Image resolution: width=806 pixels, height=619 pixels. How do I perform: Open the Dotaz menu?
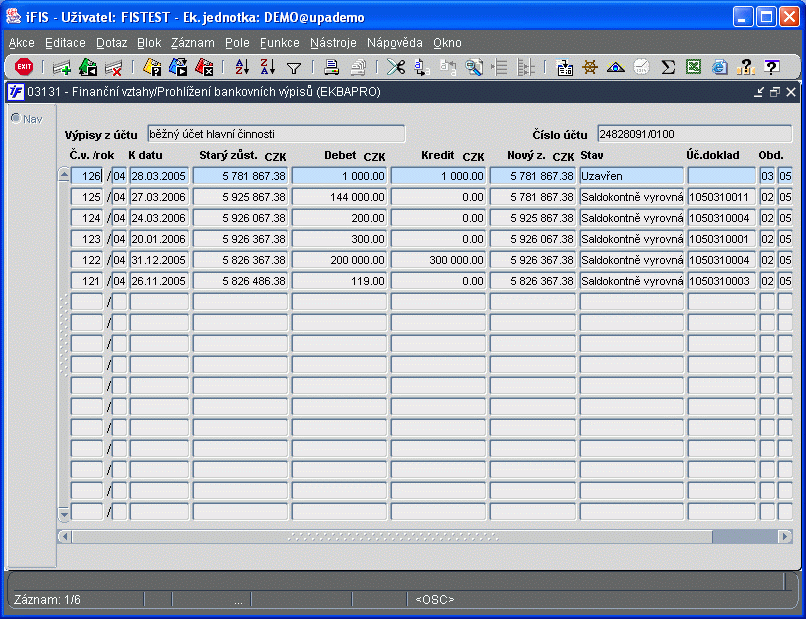(x=112, y=43)
